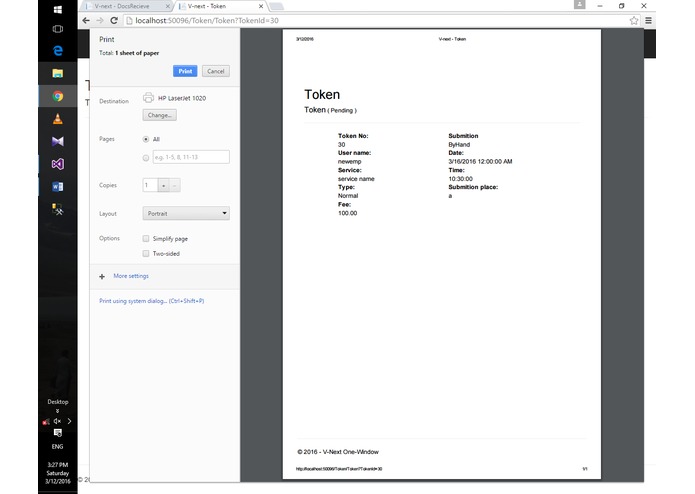This screenshot has height=494, width=695.
Task: Select the custom page range radio button
Action: [146, 158]
